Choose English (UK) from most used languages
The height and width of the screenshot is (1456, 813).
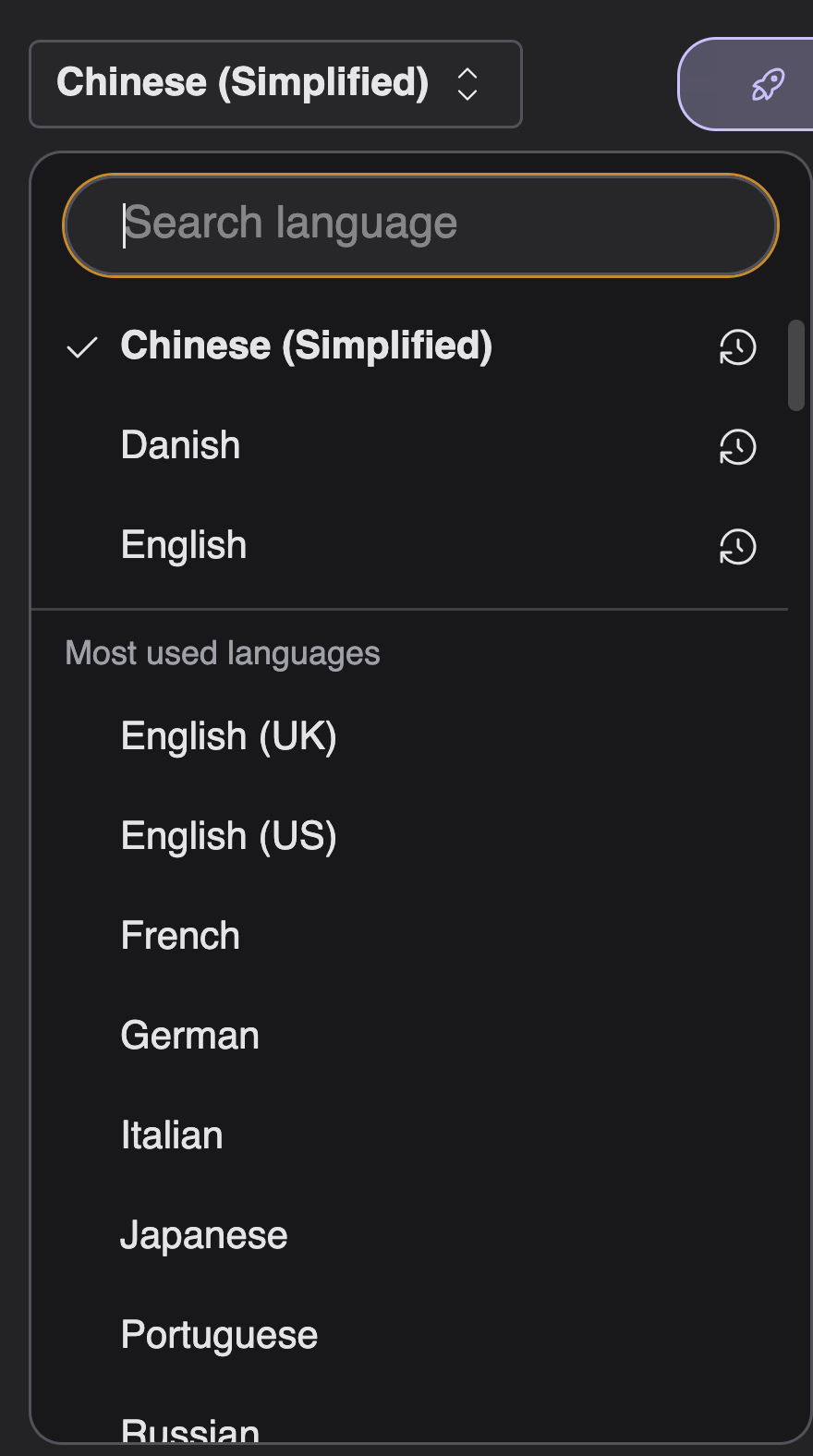(228, 736)
